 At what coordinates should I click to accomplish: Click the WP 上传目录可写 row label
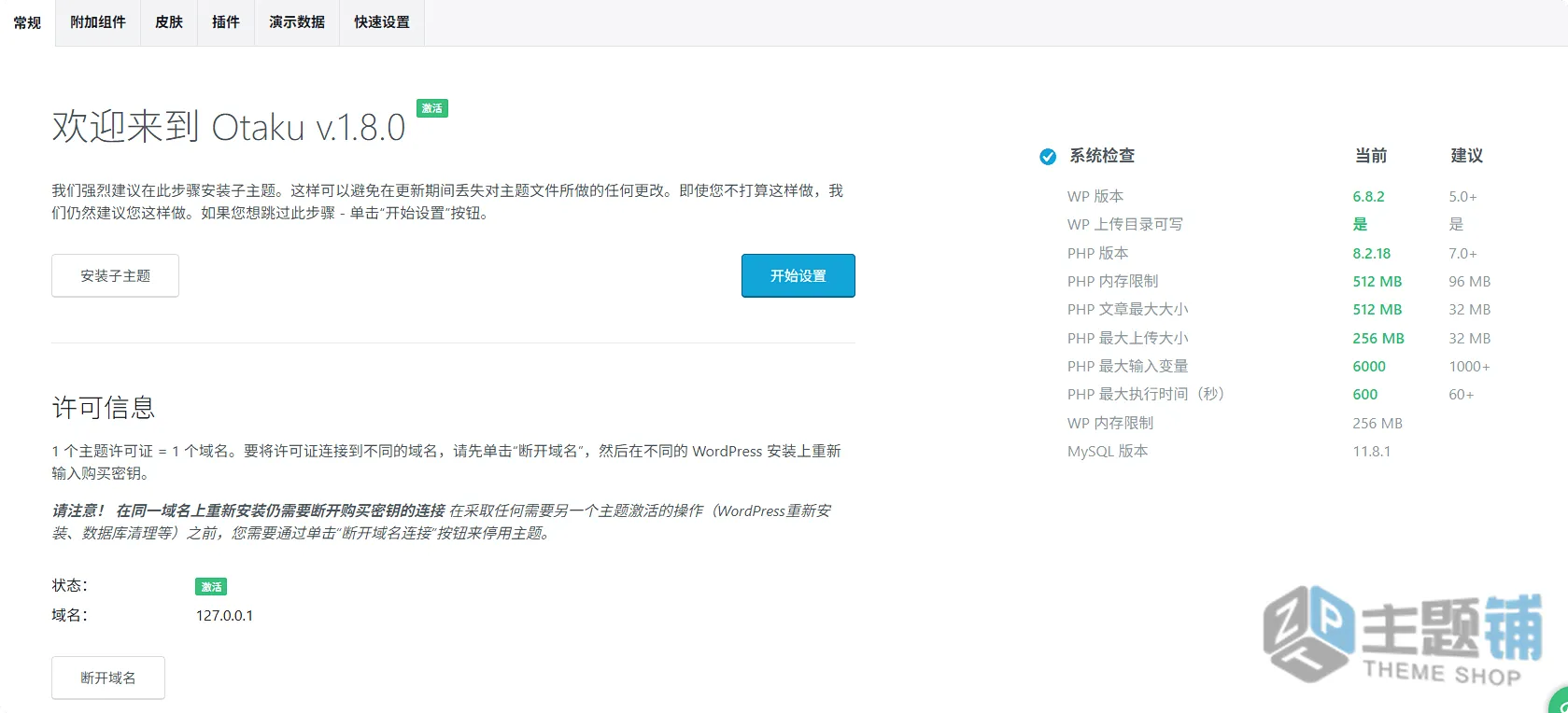pyautogui.click(x=1125, y=224)
